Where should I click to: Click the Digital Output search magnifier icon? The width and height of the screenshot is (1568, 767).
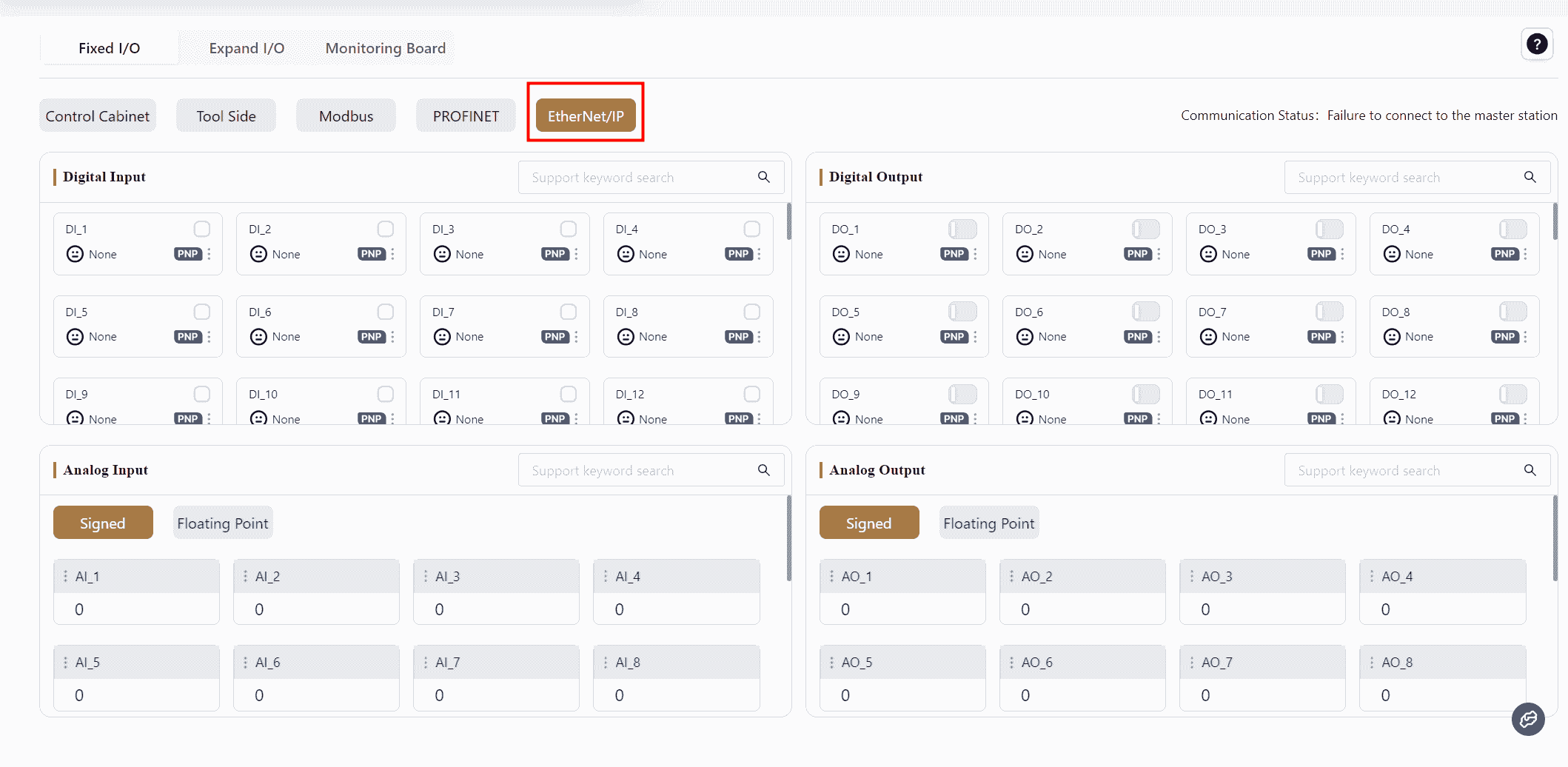[1530, 178]
